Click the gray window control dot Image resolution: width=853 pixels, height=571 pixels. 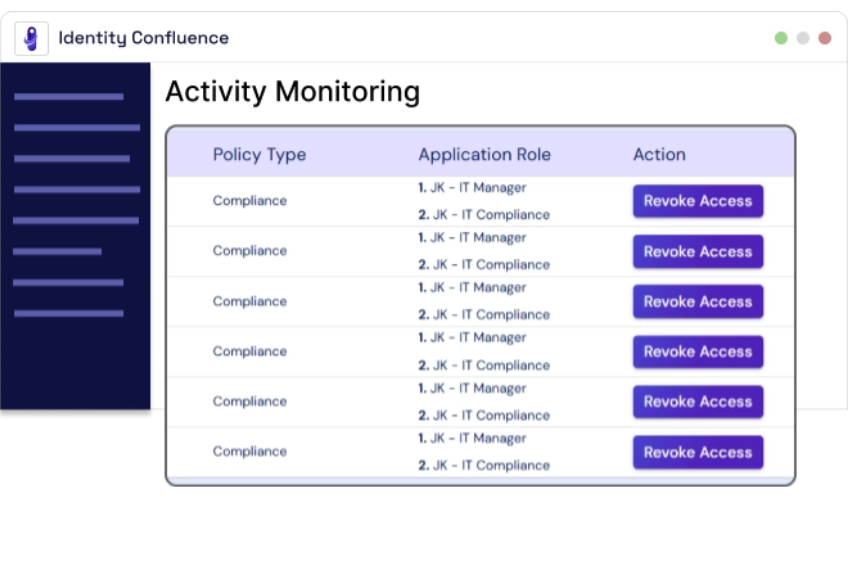[x=803, y=38]
